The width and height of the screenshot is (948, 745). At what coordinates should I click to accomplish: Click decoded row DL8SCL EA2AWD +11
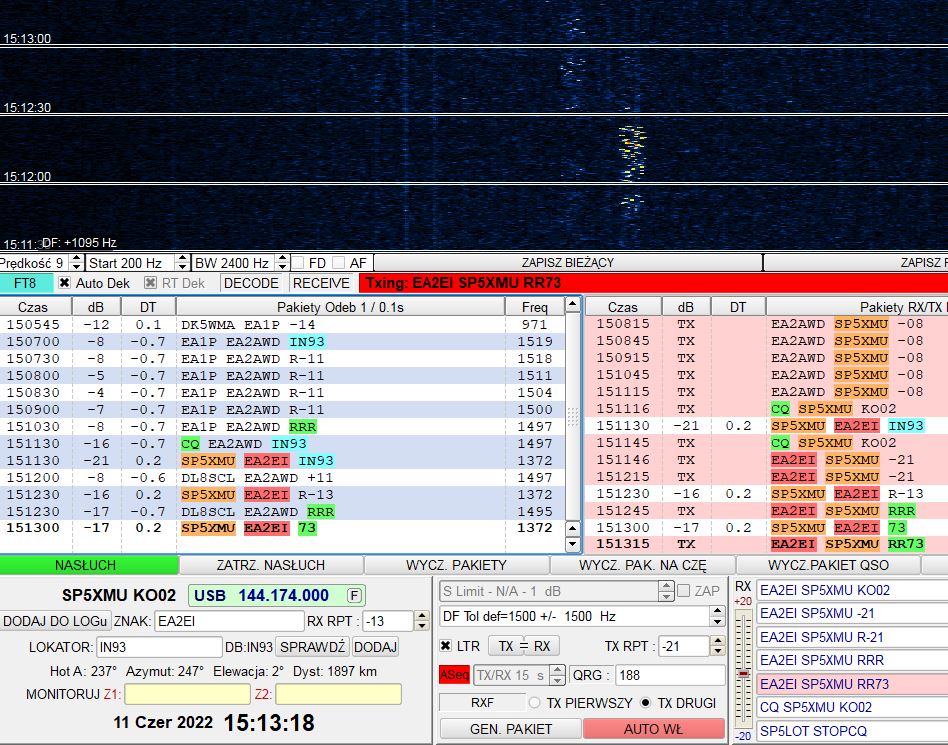[282, 478]
